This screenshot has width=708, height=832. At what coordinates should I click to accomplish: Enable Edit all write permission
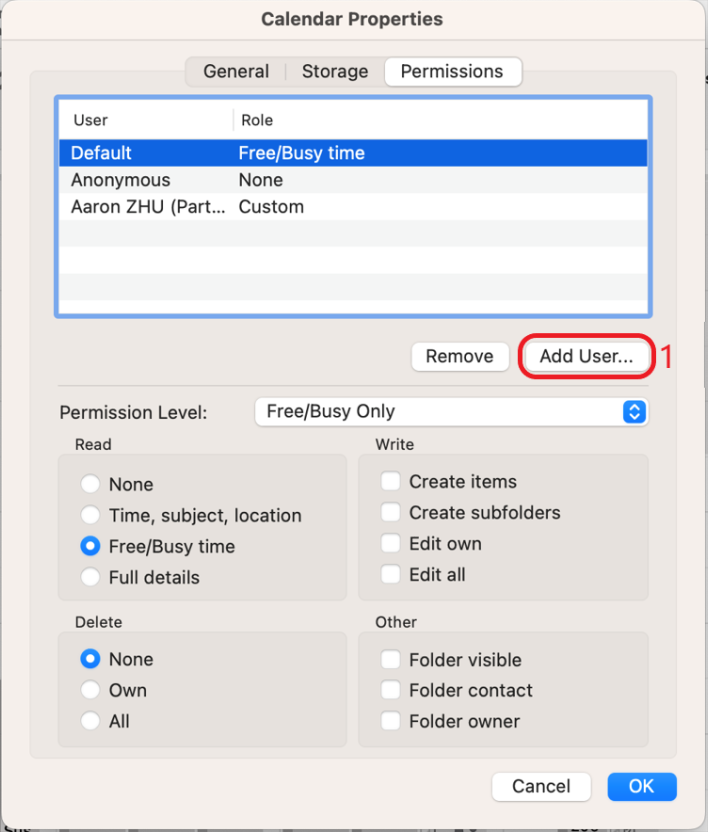[391, 575]
